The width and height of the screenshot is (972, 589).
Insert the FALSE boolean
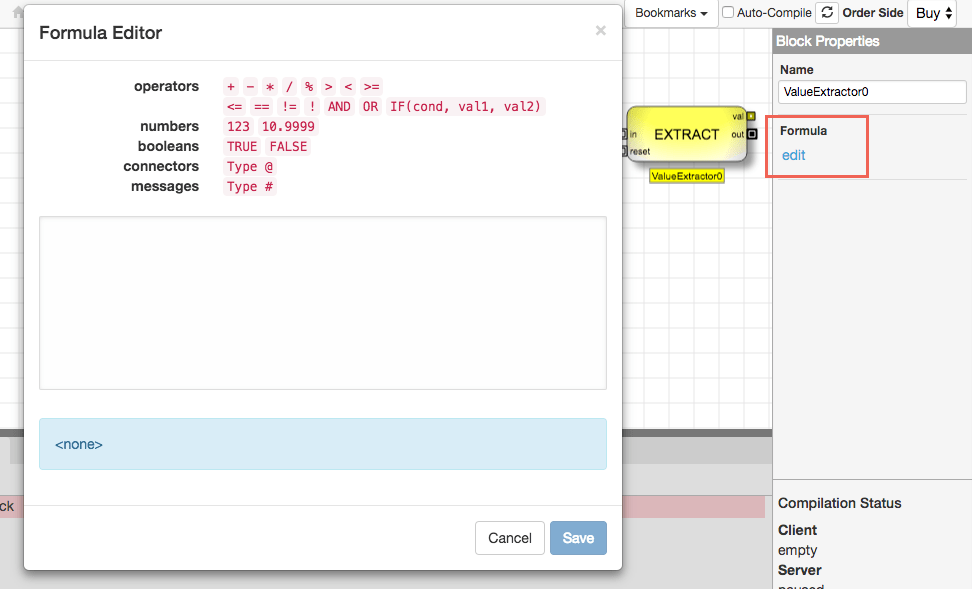click(x=288, y=146)
